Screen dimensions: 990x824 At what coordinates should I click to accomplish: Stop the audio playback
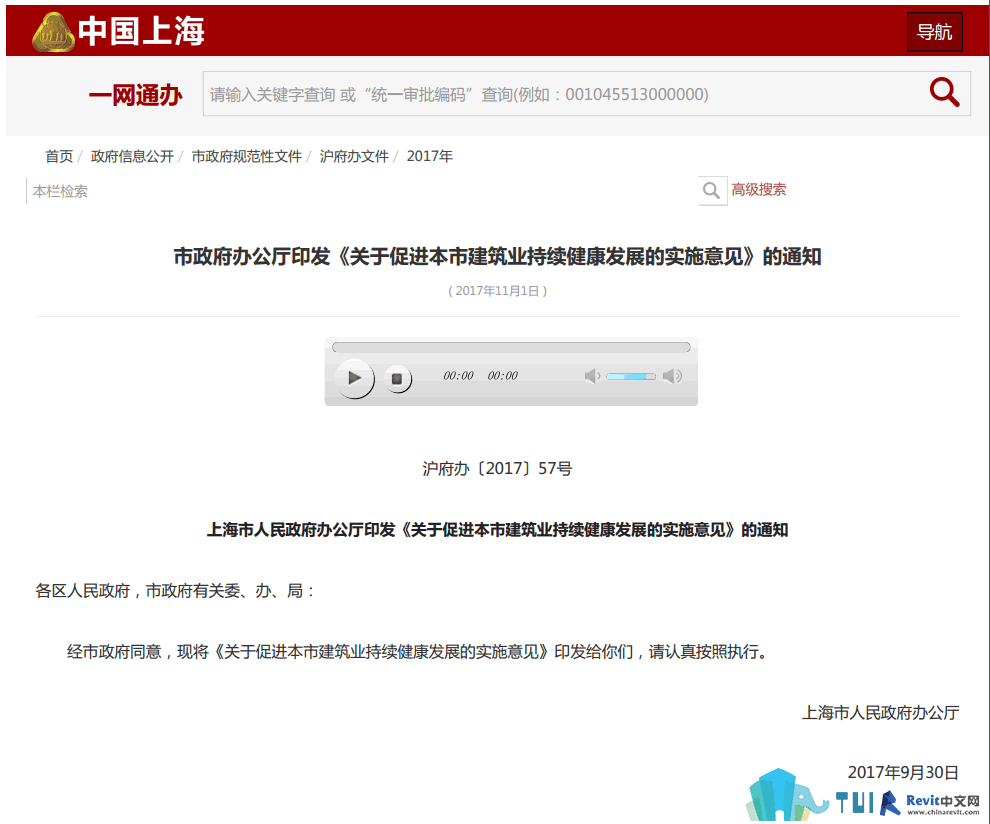pos(397,379)
